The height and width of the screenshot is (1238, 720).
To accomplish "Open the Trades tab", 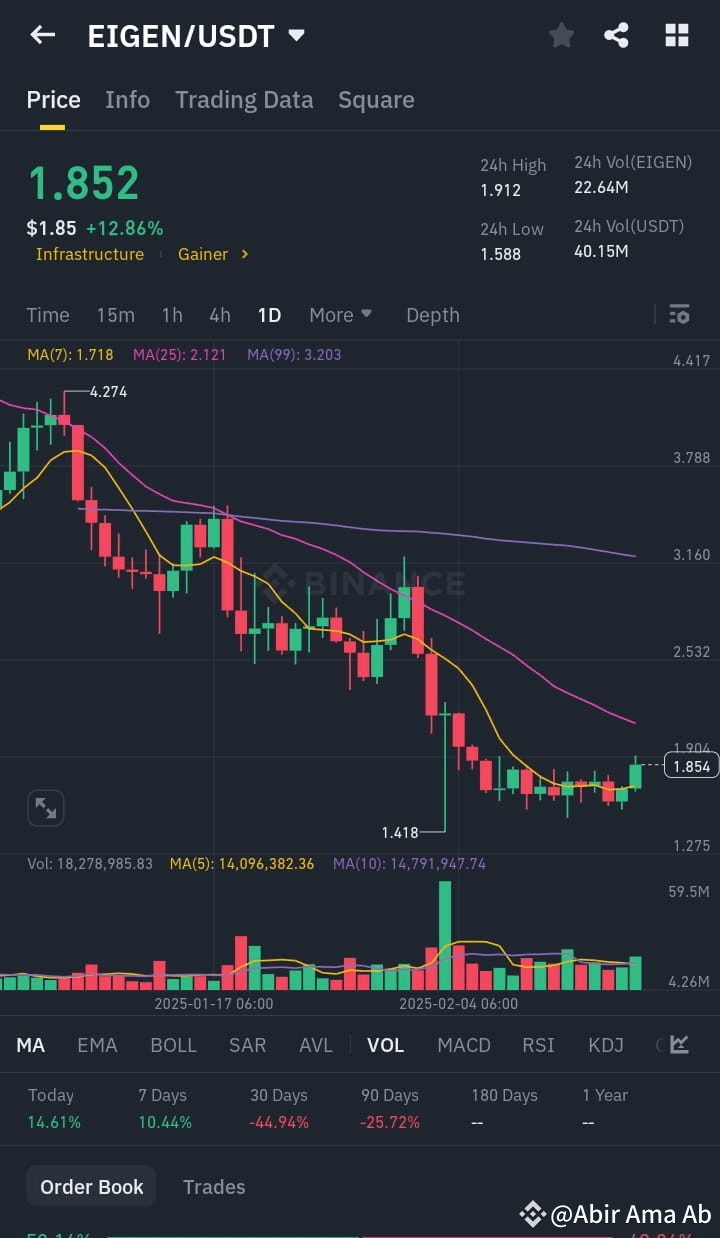I will 214,1186.
